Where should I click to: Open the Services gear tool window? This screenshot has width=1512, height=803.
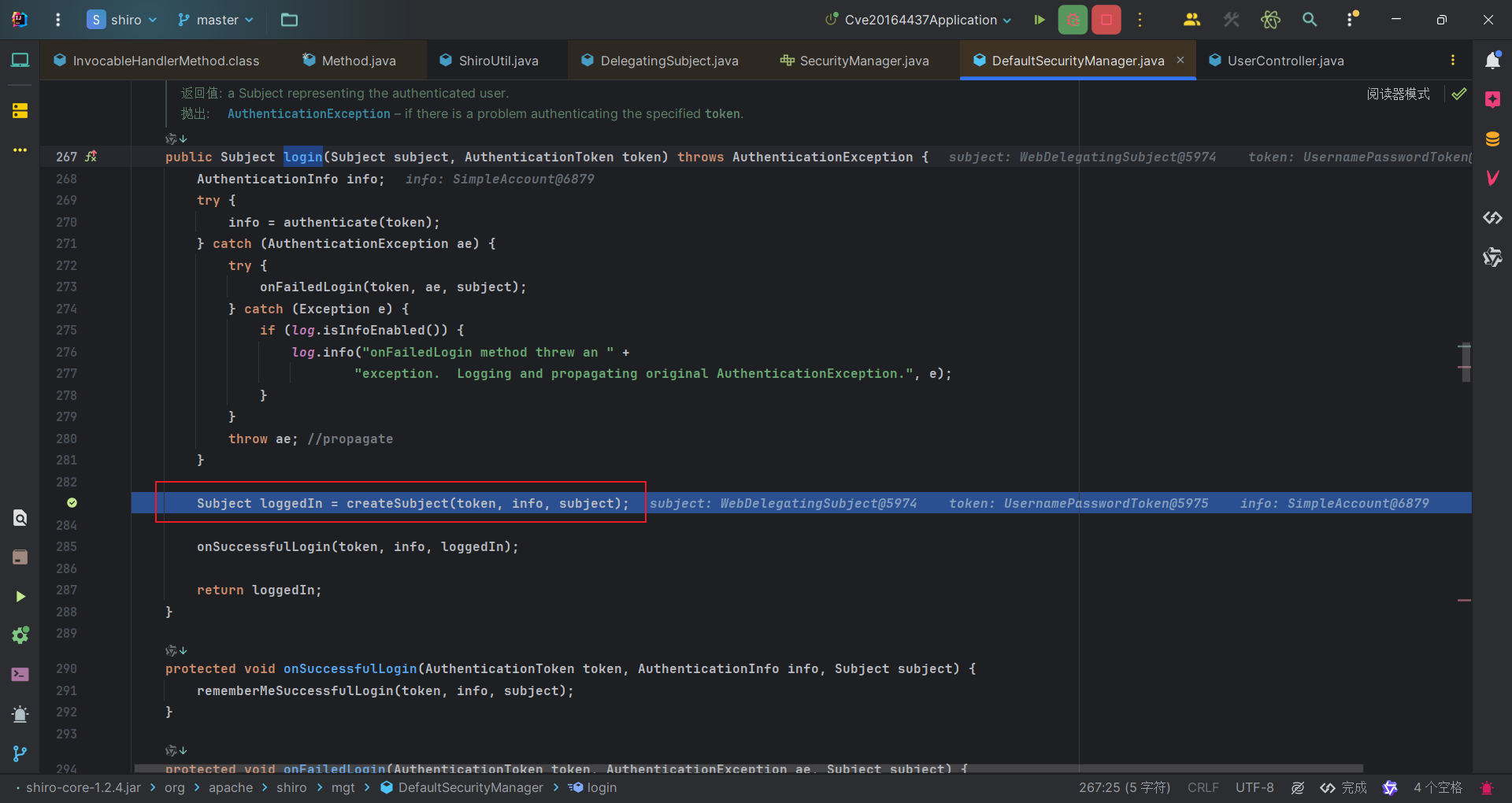coord(20,635)
